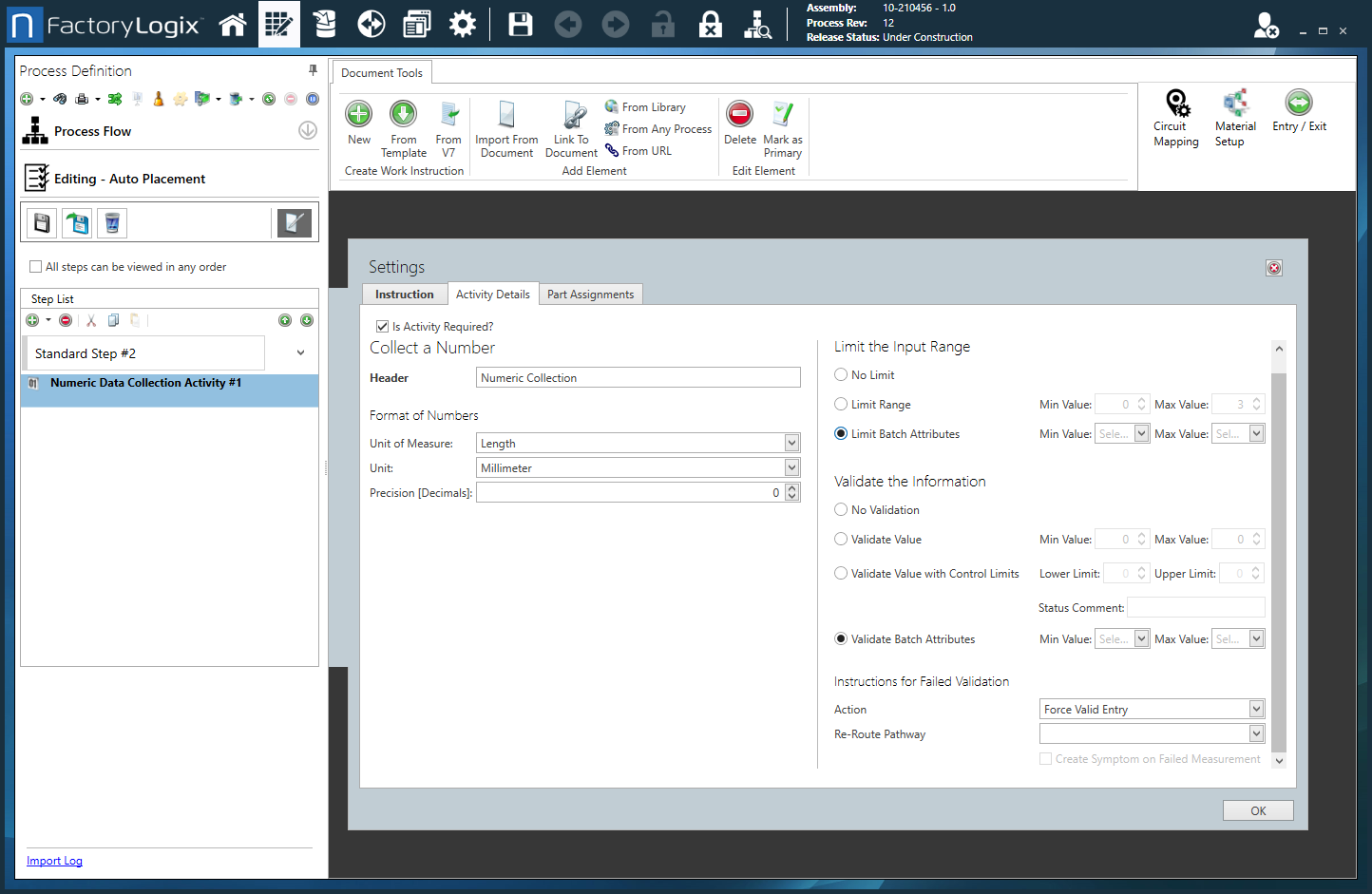This screenshot has width=1372, height=894.
Task: Select the No Limit radio button
Action: point(841,375)
